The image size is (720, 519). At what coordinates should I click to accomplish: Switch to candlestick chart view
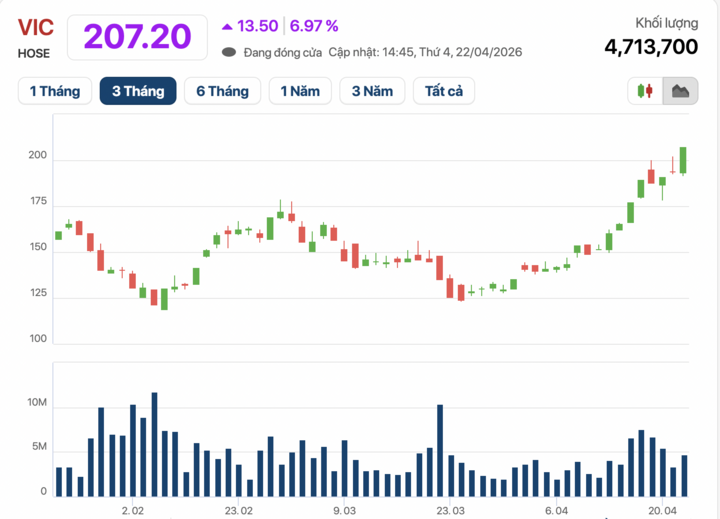pyautogui.click(x=644, y=92)
